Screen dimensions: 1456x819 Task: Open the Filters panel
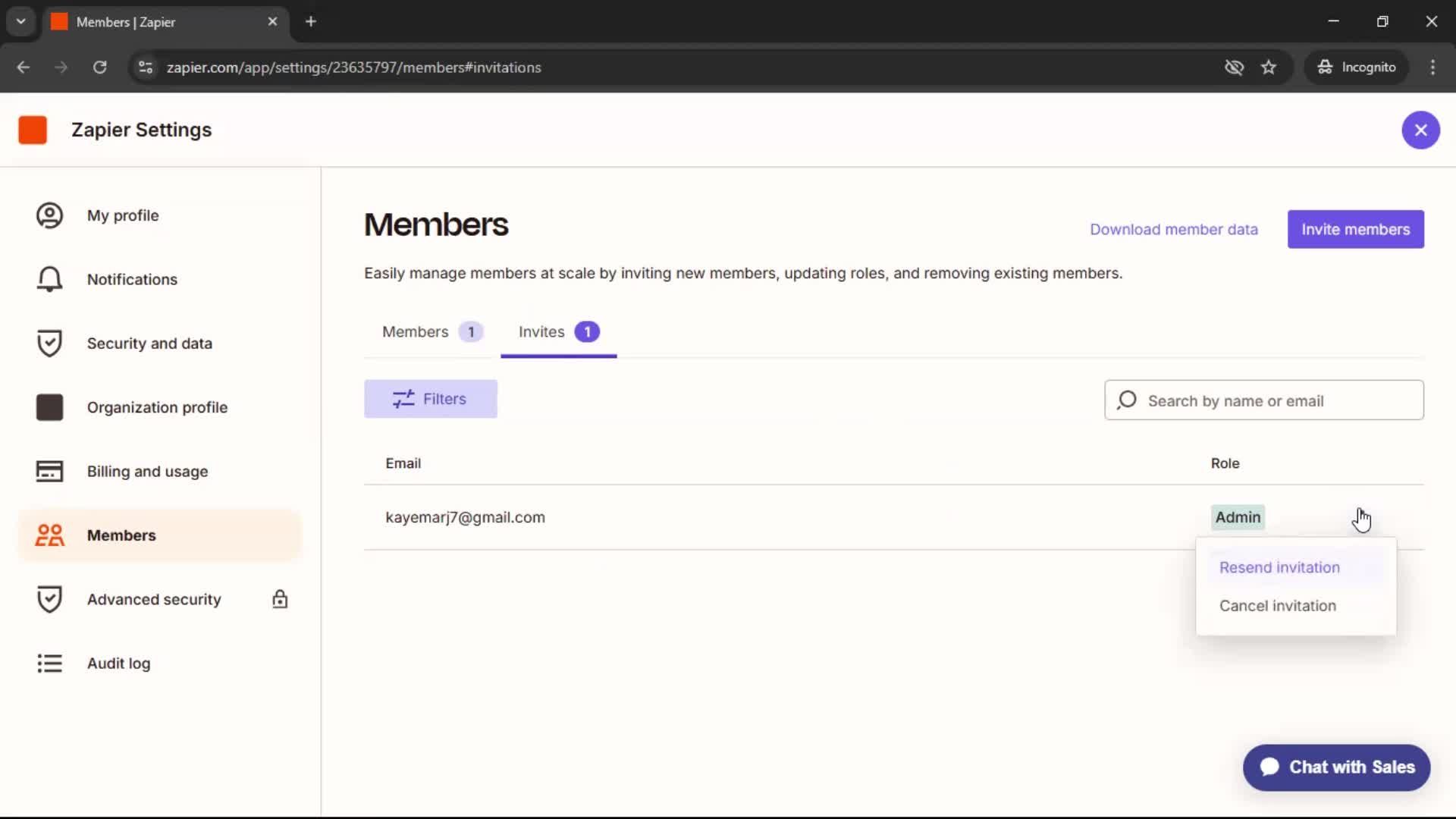[x=431, y=399]
